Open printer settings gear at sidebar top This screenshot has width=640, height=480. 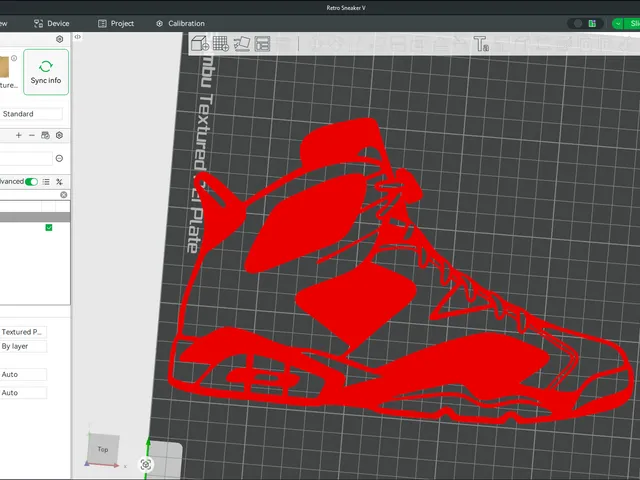click(60, 39)
